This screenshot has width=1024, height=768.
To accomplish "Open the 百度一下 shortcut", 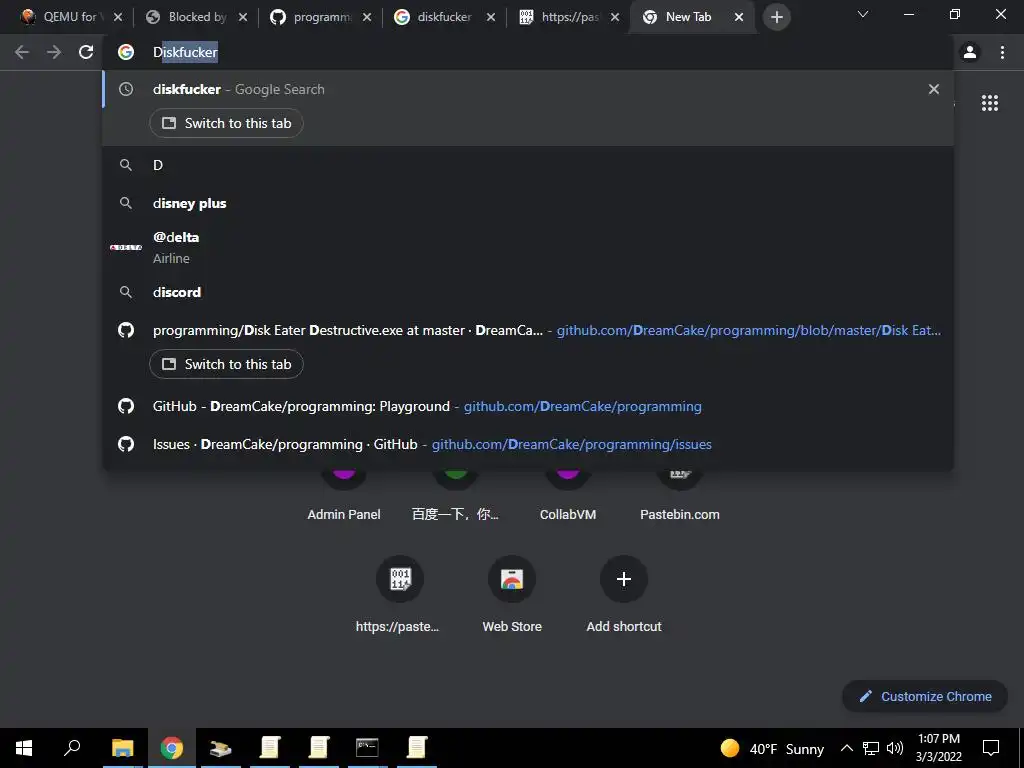I will (456, 496).
